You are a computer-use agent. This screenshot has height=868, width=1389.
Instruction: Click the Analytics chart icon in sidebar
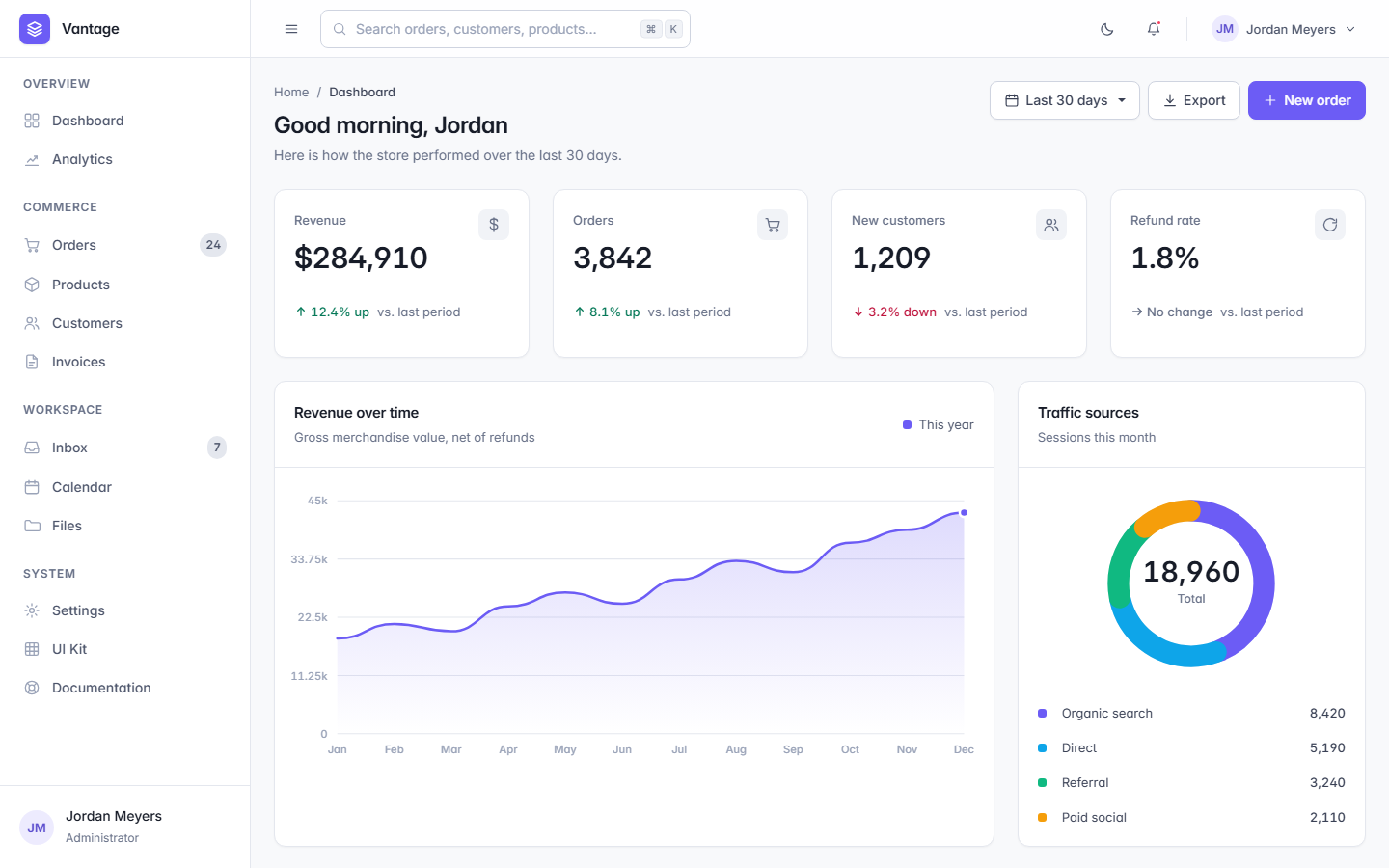click(x=32, y=159)
